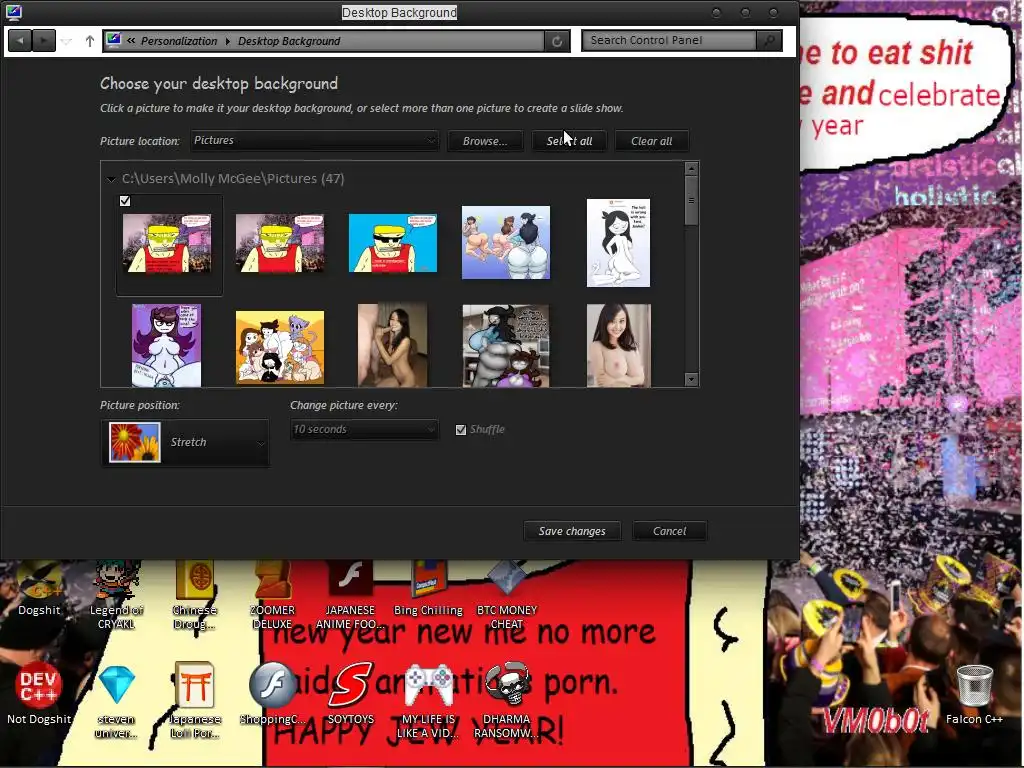Open the Picture location dropdown
This screenshot has height=768, width=1024.
pos(315,140)
